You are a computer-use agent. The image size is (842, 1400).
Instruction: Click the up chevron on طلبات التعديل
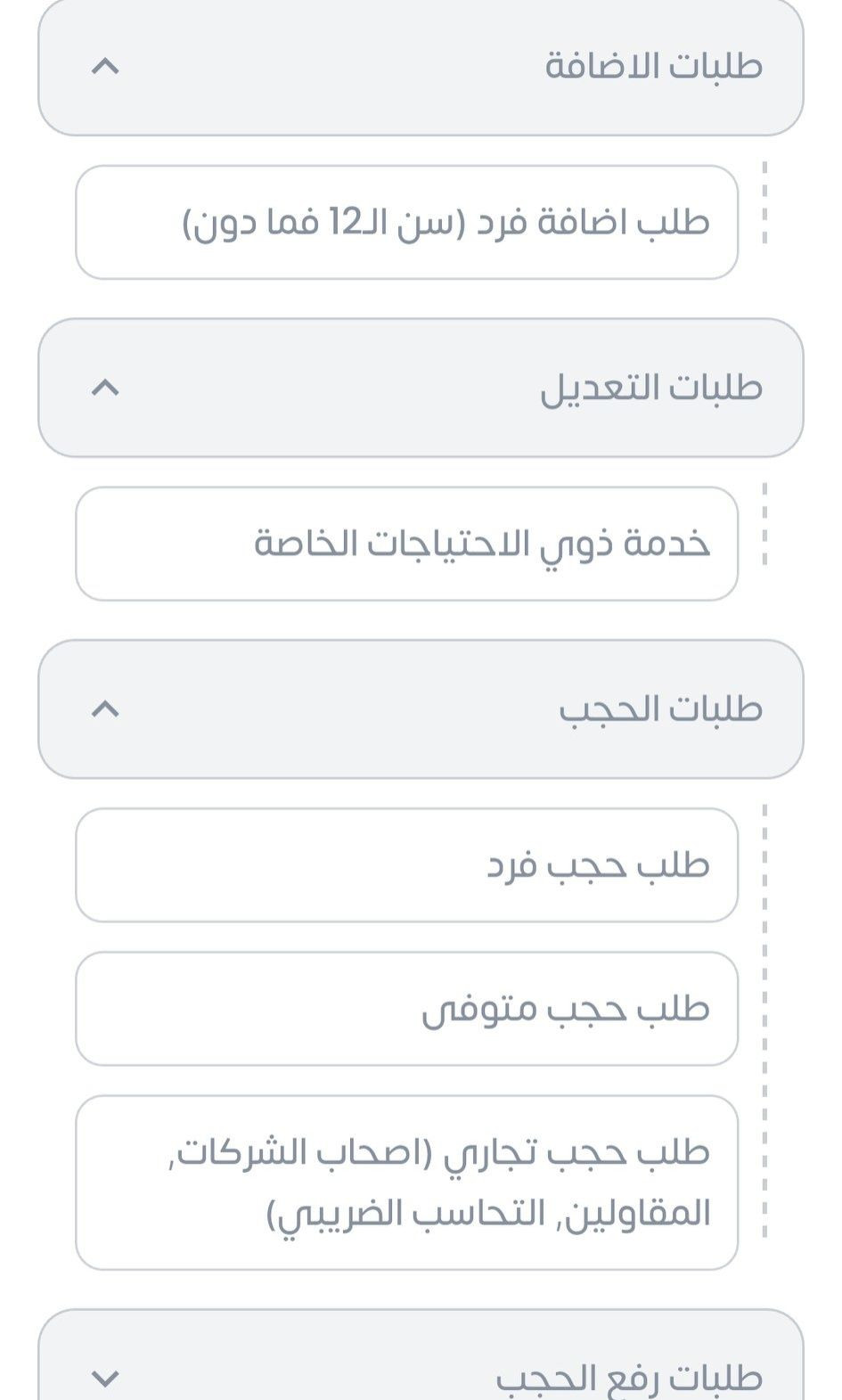(x=105, y=387)
